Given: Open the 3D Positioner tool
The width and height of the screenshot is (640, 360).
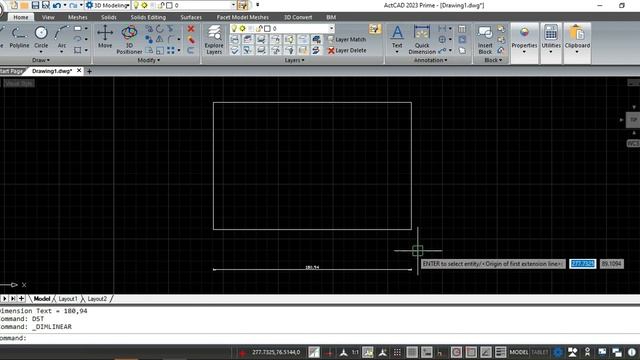Looking at the screenshot, I should (129, 40).
